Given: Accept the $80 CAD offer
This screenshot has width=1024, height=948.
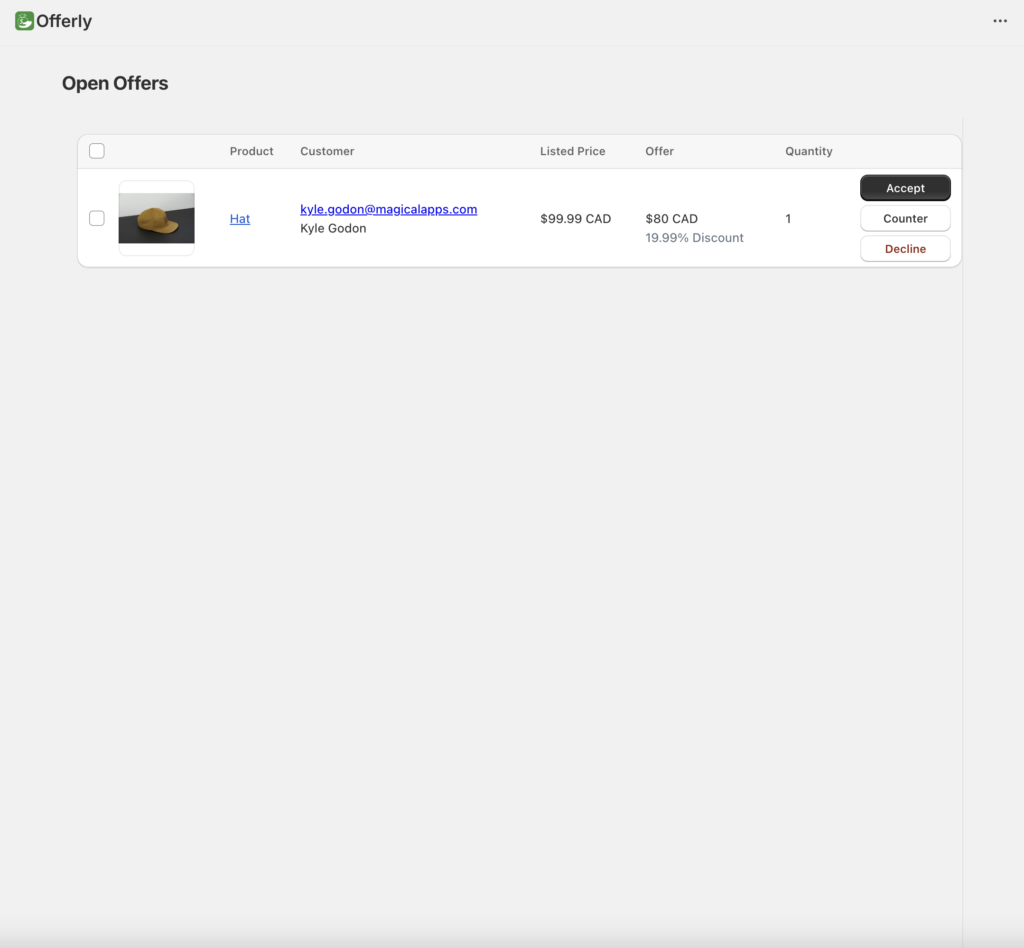Looking at the screenshot, I should coord(905,188).
